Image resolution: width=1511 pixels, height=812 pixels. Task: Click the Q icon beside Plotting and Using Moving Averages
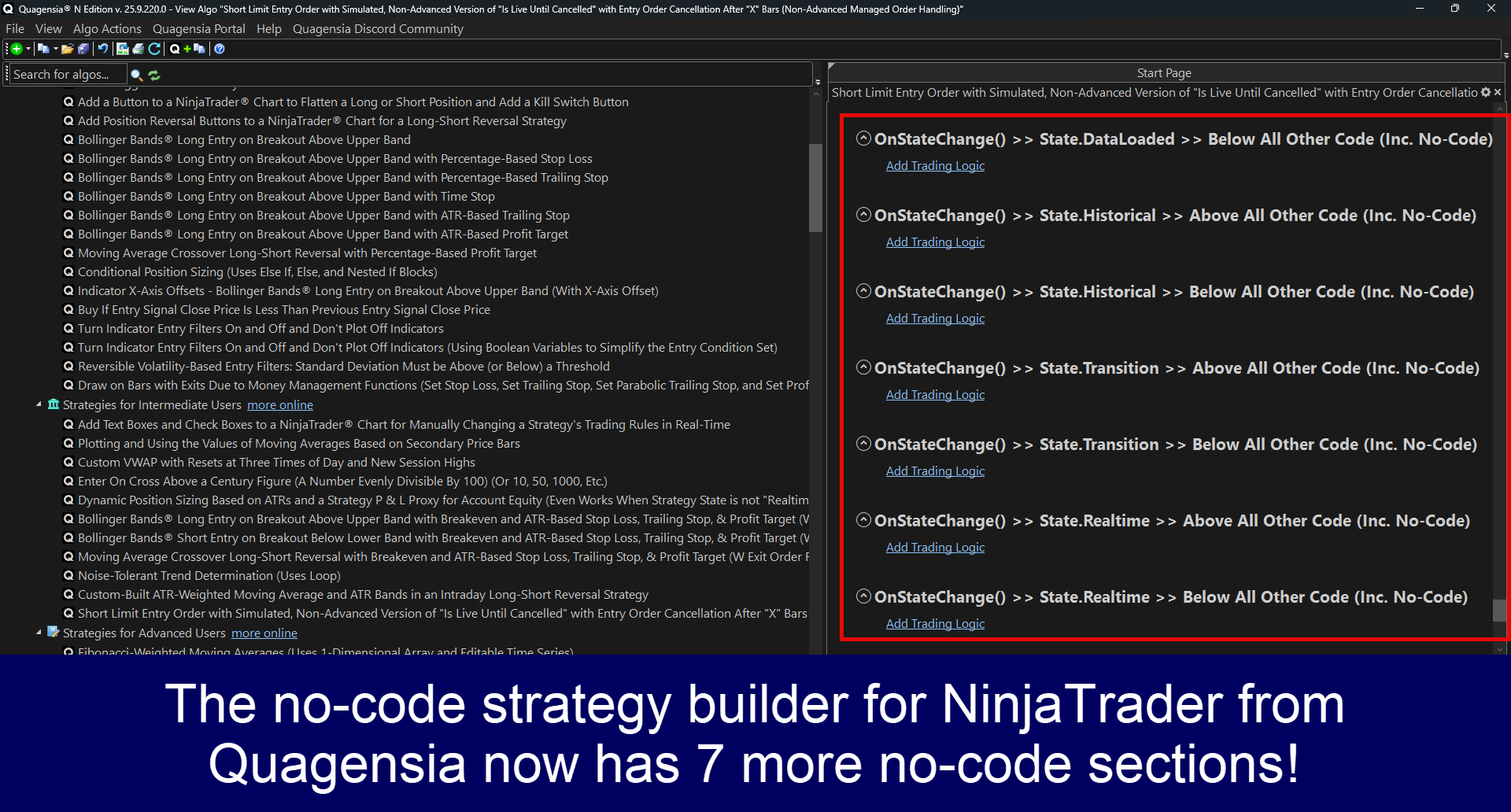(x=68, y=443)
